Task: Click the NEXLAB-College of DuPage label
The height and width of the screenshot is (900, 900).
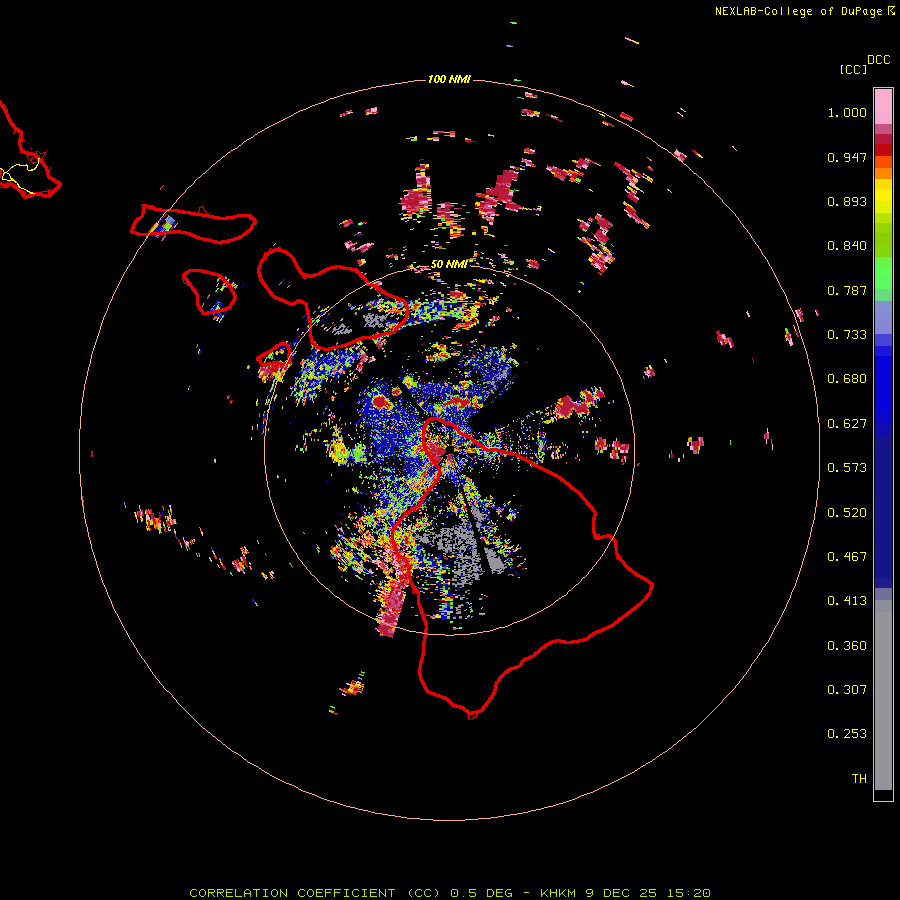Action: [798, 11]
